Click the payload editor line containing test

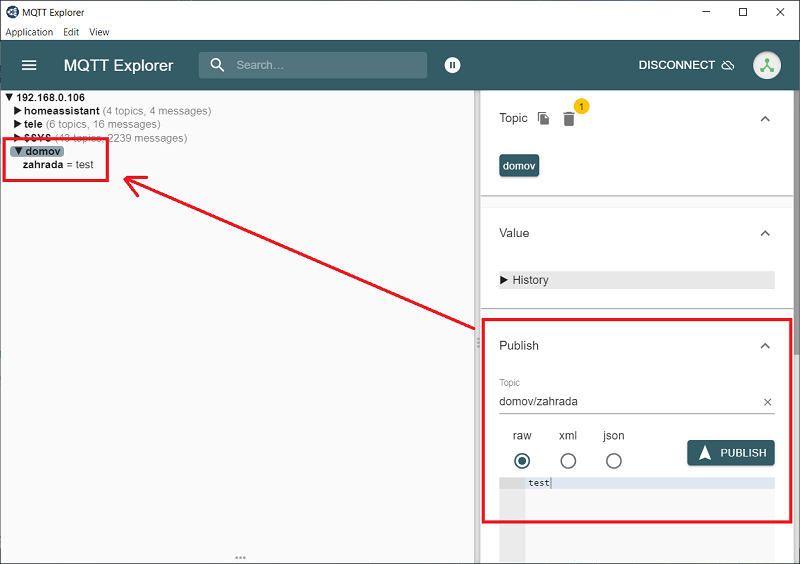649,483
